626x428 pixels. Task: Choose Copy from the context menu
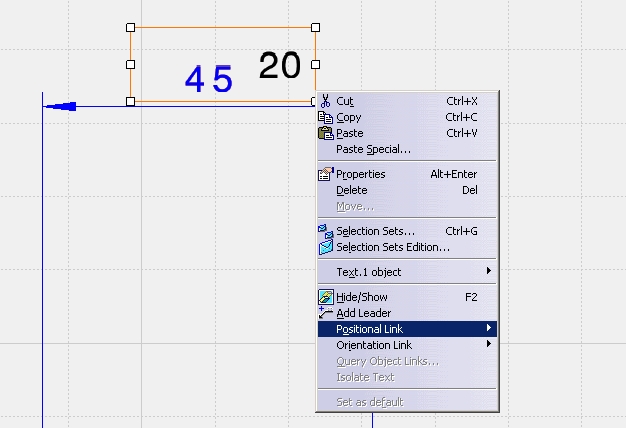pos(407,117)
